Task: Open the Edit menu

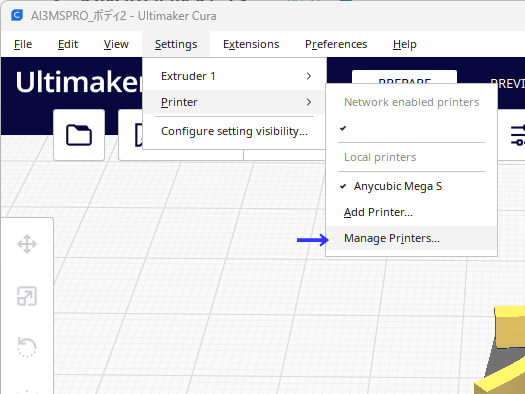Action: [x=68, y=44]
